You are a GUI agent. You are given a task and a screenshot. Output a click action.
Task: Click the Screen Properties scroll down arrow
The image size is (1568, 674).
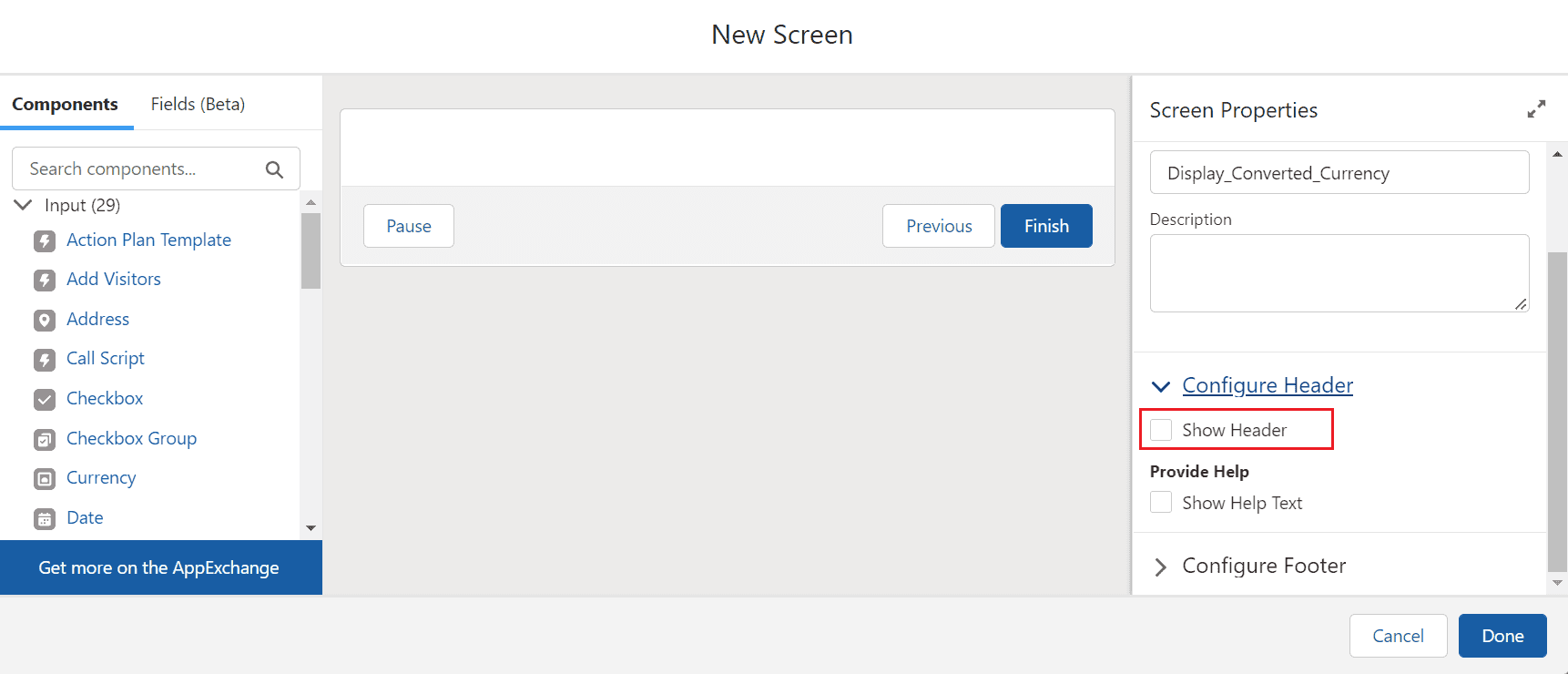(1557, 583)
